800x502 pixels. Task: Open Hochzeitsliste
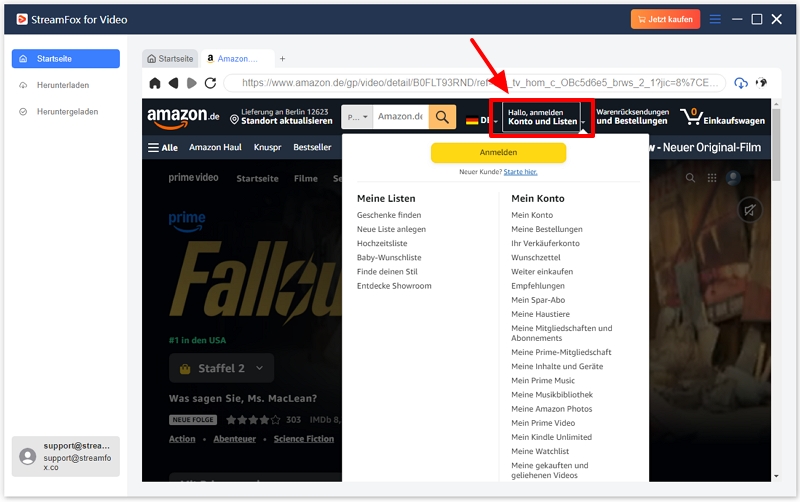point(382,243)
